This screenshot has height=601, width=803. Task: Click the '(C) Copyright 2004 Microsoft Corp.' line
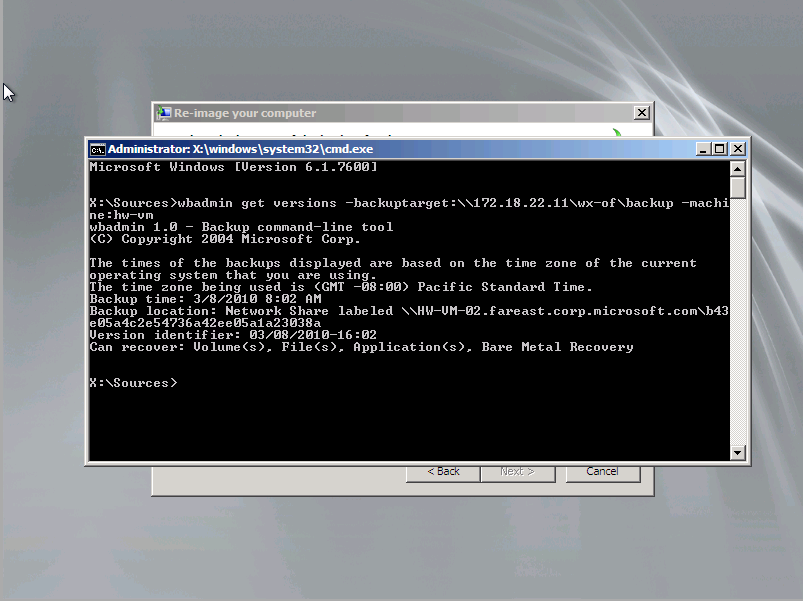(x=225, y=239)
